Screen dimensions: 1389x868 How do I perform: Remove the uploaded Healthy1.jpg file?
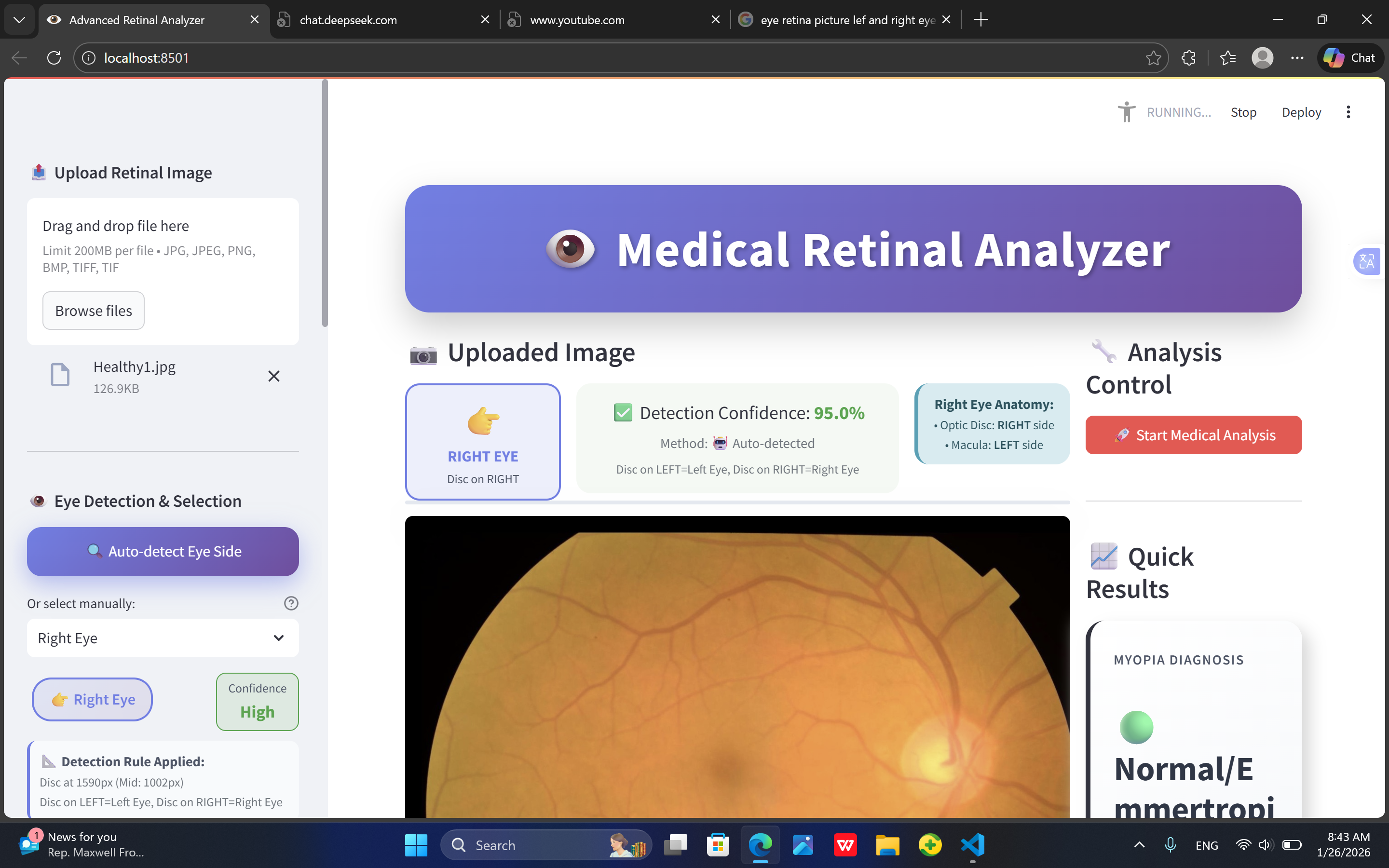274,376
